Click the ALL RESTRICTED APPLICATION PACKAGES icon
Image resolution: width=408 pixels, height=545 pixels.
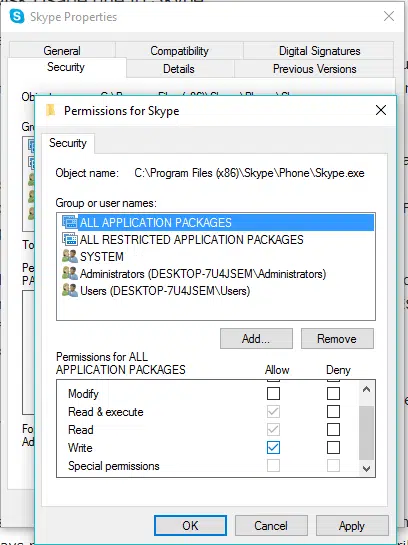click(70, 239)
